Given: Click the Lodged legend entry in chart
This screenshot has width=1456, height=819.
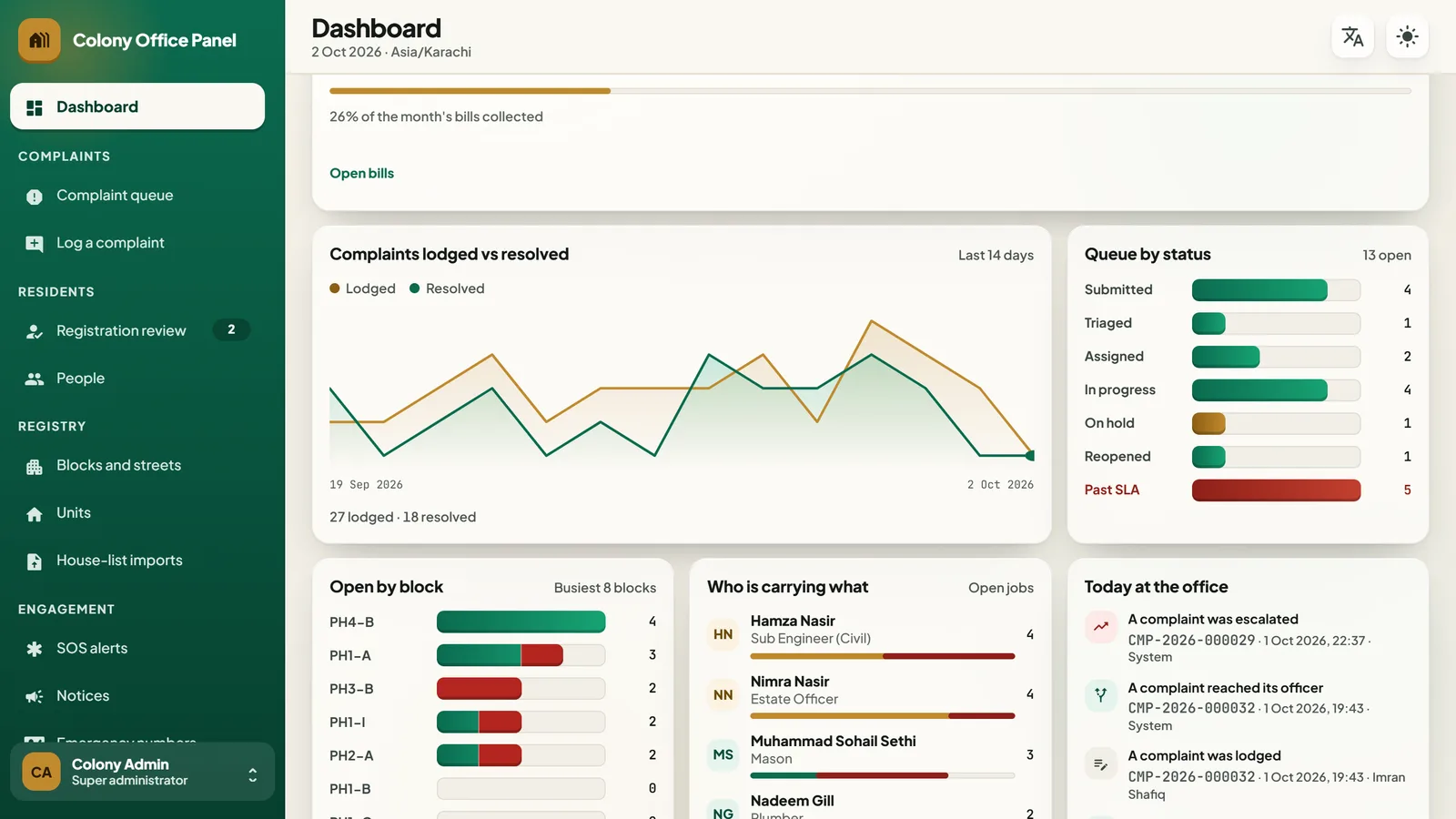Looking at the screenshot, I should [x=362, y=288].
